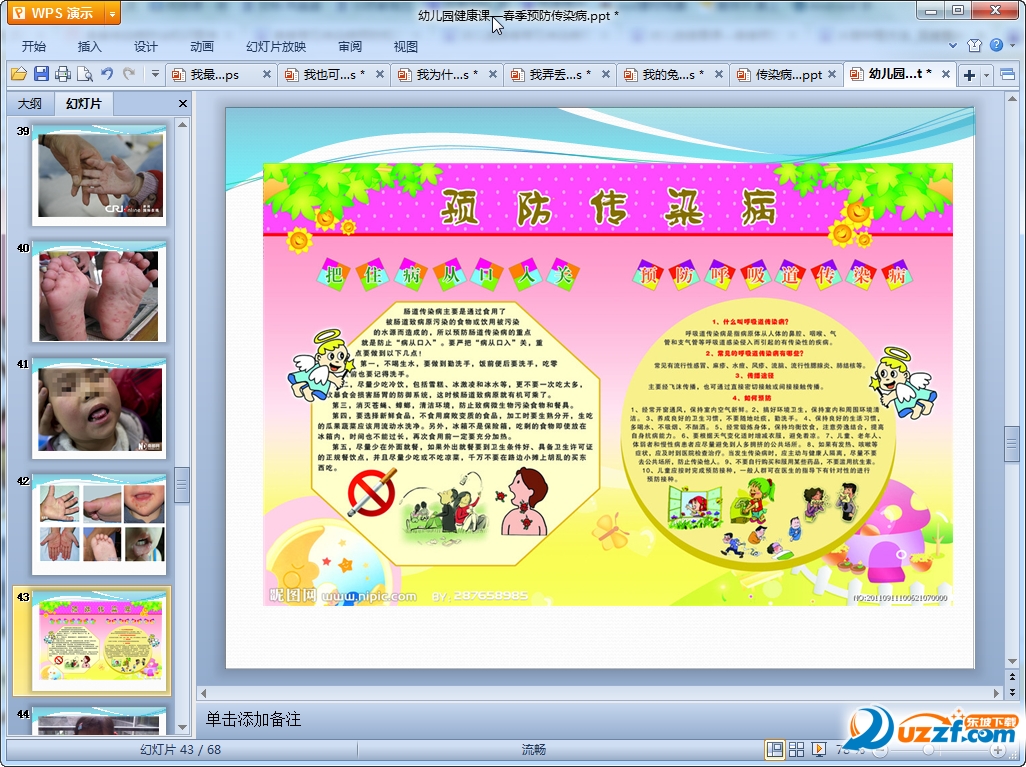Close the 我为什...s document tab
The image size is (1026, 767).
(493, 75)
